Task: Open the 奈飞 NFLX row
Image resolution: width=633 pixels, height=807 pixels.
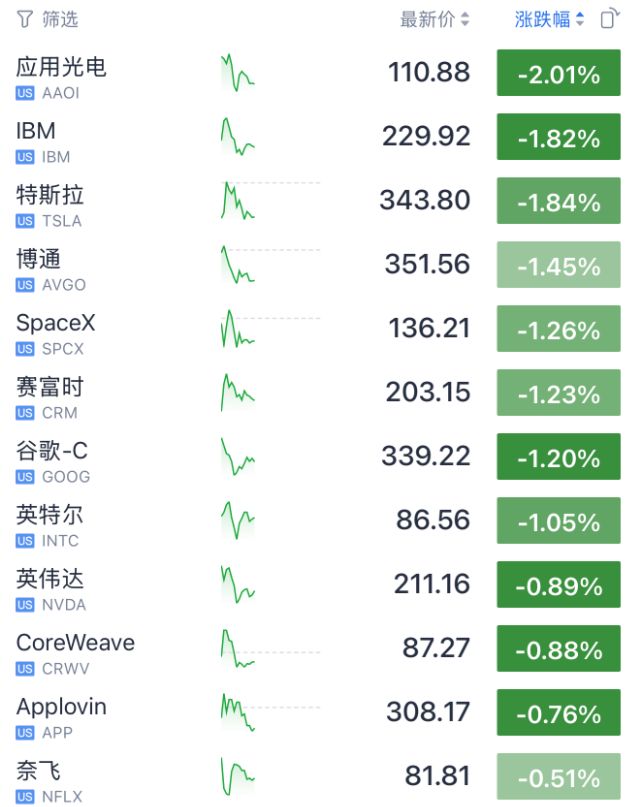Action: [x=316, y=776]
